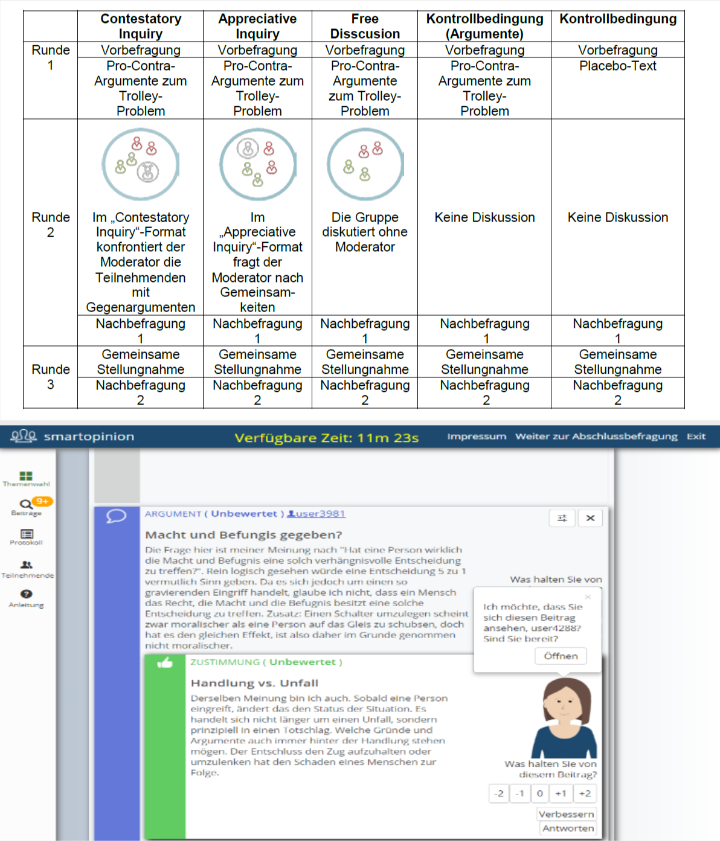
Task: Go to Weiter zur Abschlussbefragung
Action: [596, 437]
